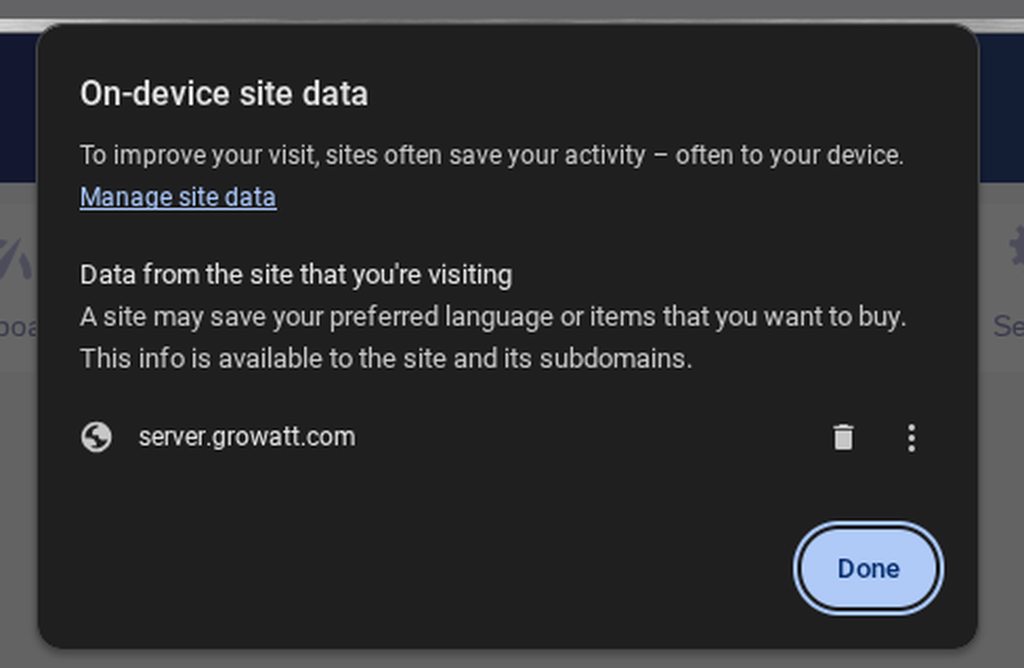1024x668 pixels.
Task: Click the cut-off "oa" label behind dialog
Action: point(16,326)
